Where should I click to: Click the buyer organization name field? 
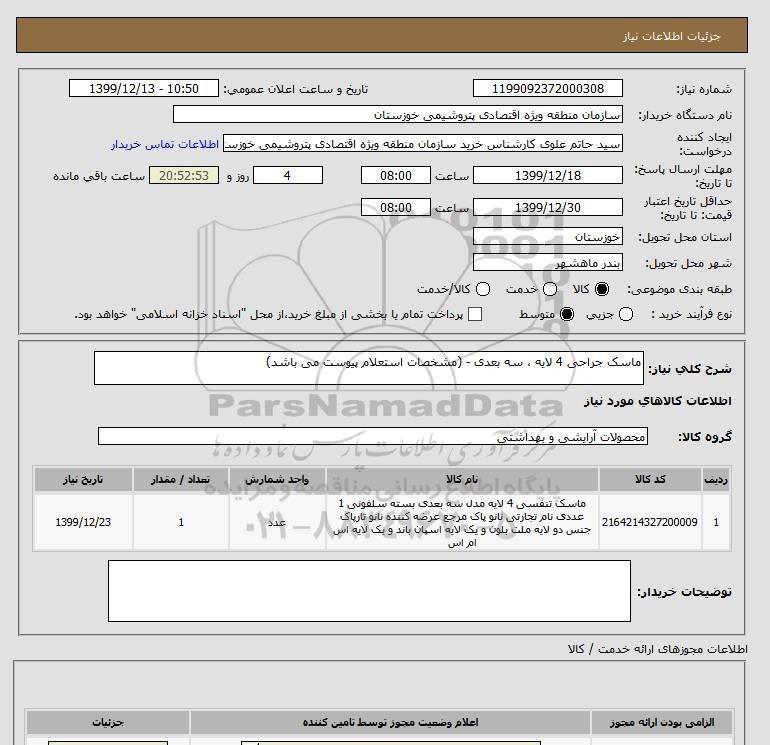coord(398,115)
